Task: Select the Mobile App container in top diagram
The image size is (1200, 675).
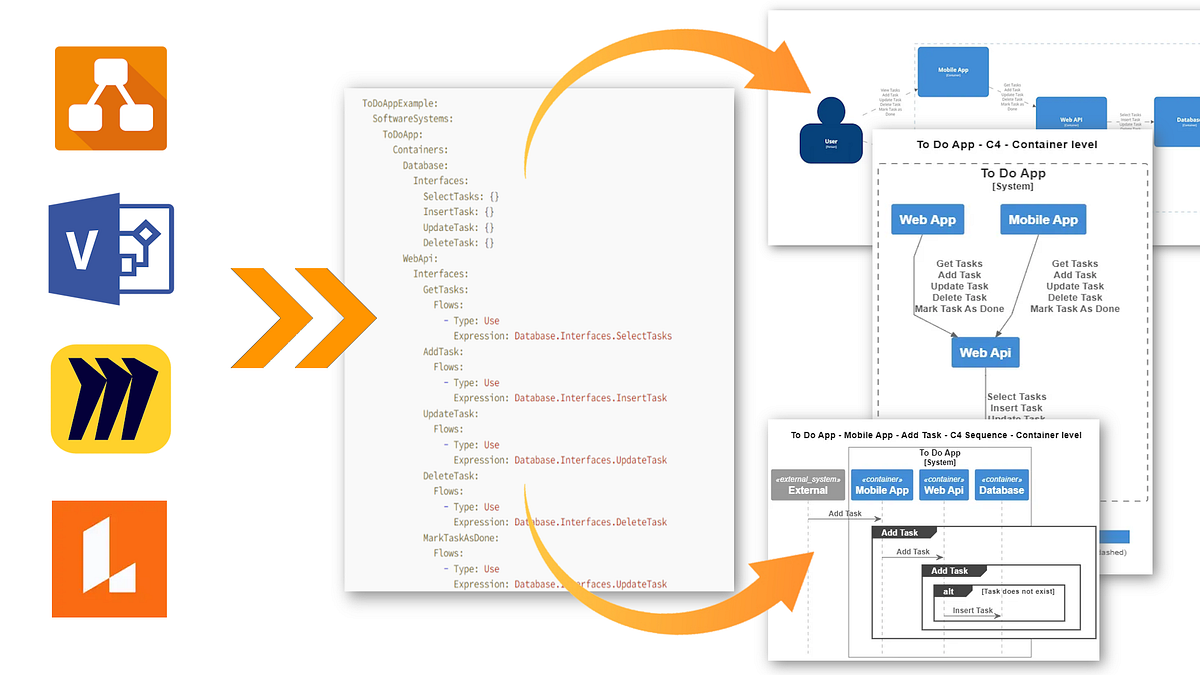Action: tap(952, 71)
